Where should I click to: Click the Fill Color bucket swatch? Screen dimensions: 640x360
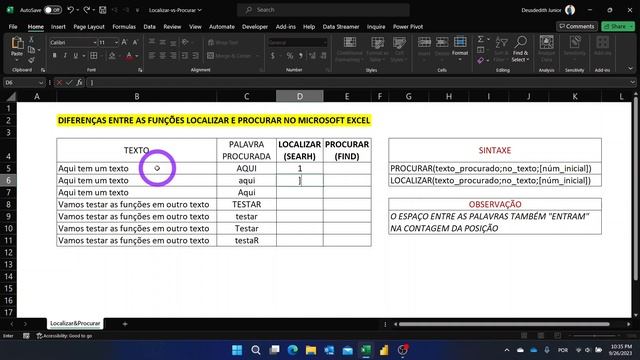(112, 56)
